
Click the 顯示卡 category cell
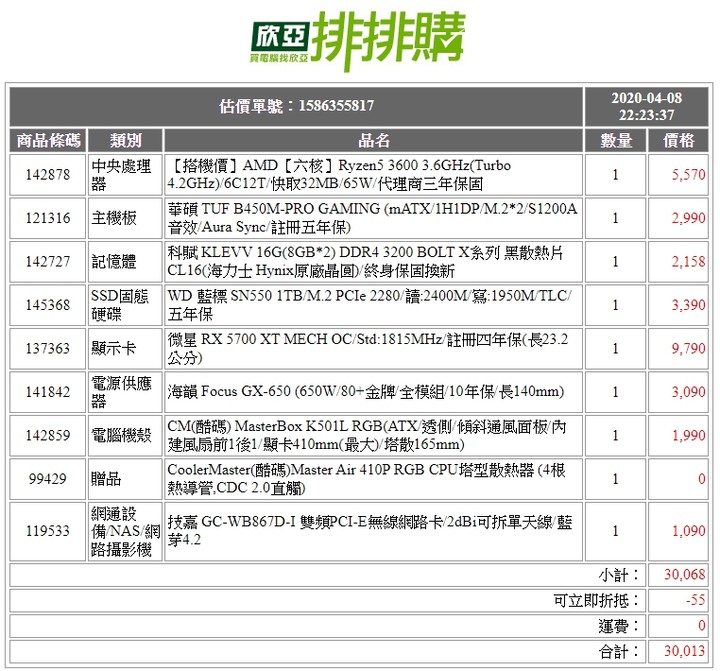point(125,349)
